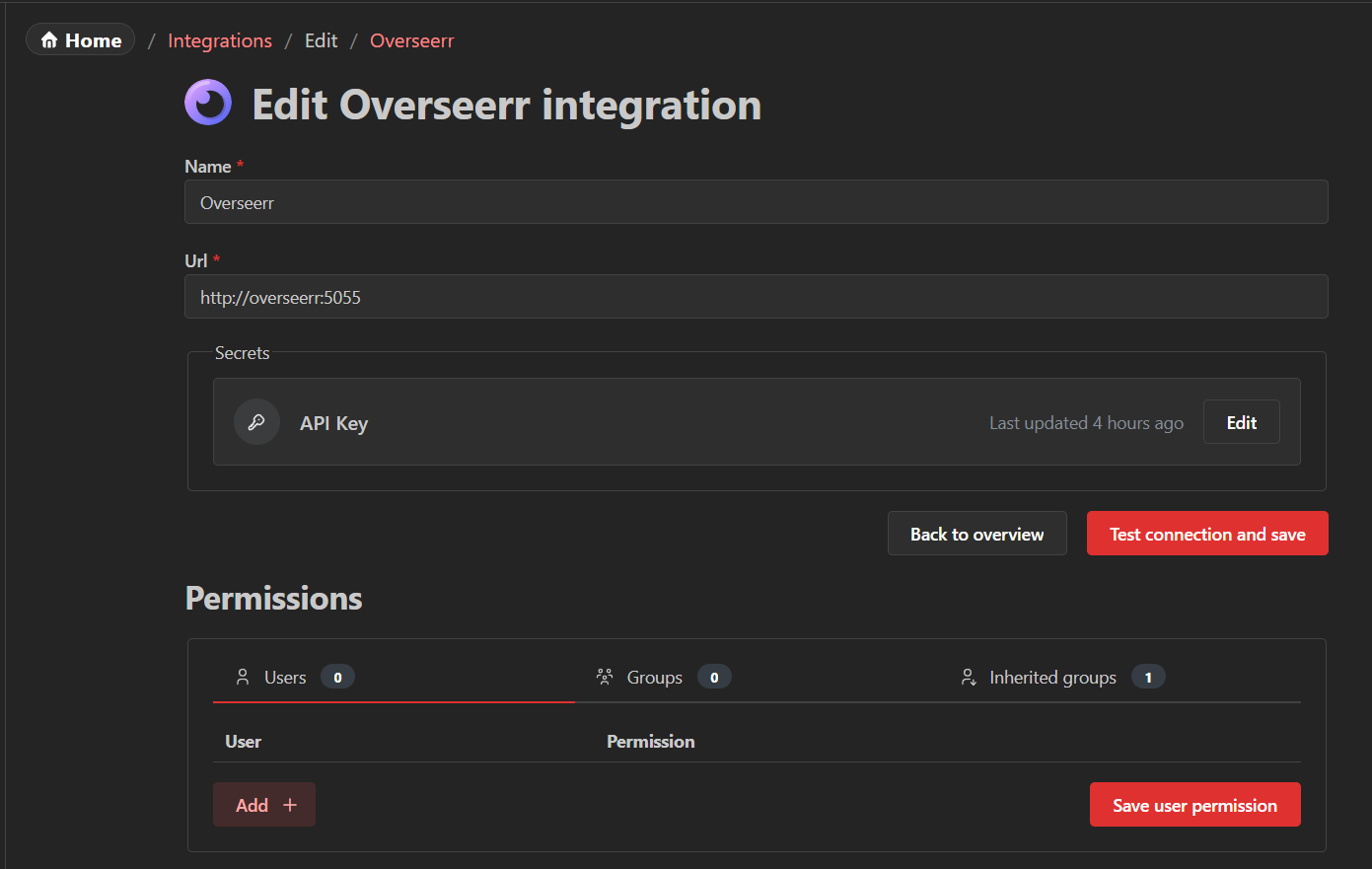Edit the API Key secret
1372x869 pixels.
[1242, 422]
